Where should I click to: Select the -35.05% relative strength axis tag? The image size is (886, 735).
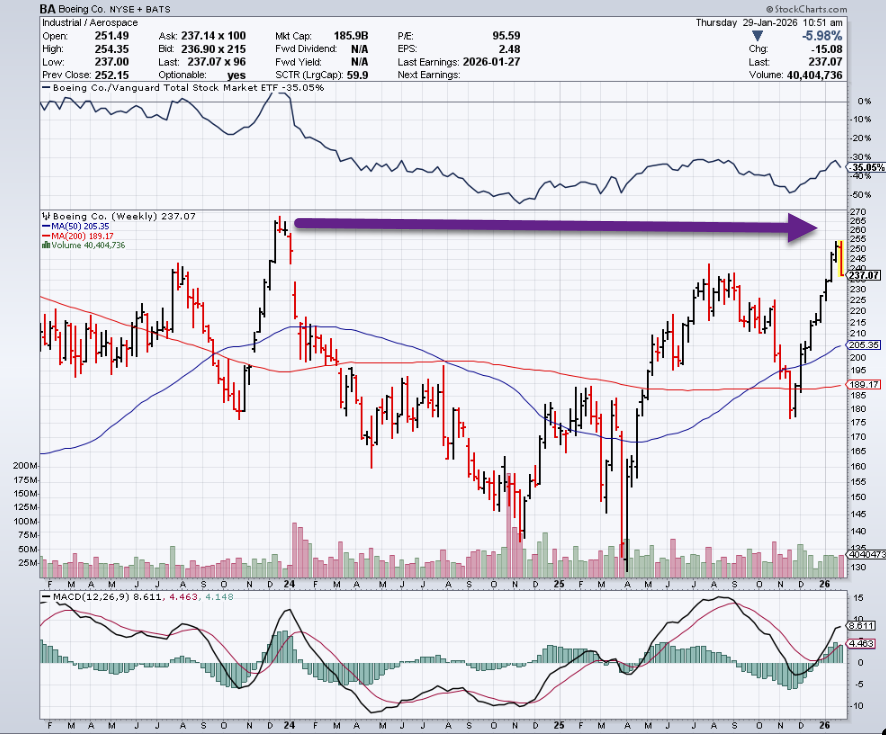pyautogui.click(x=864, y=168)
